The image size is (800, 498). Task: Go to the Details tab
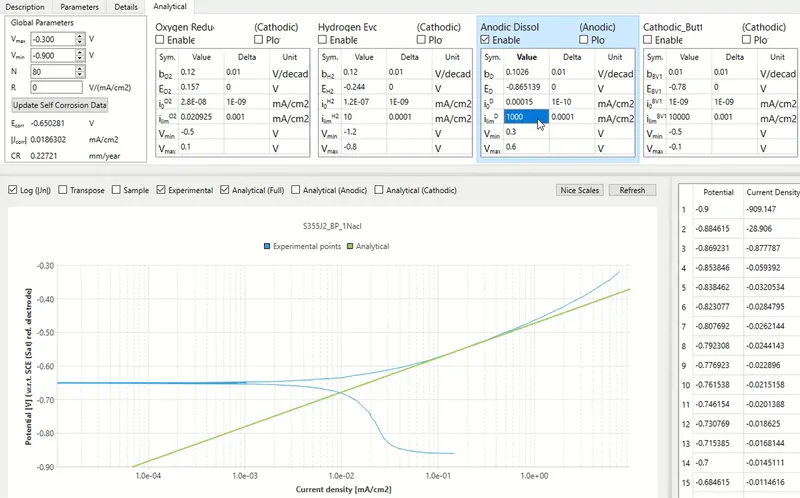tap(126, 6)
